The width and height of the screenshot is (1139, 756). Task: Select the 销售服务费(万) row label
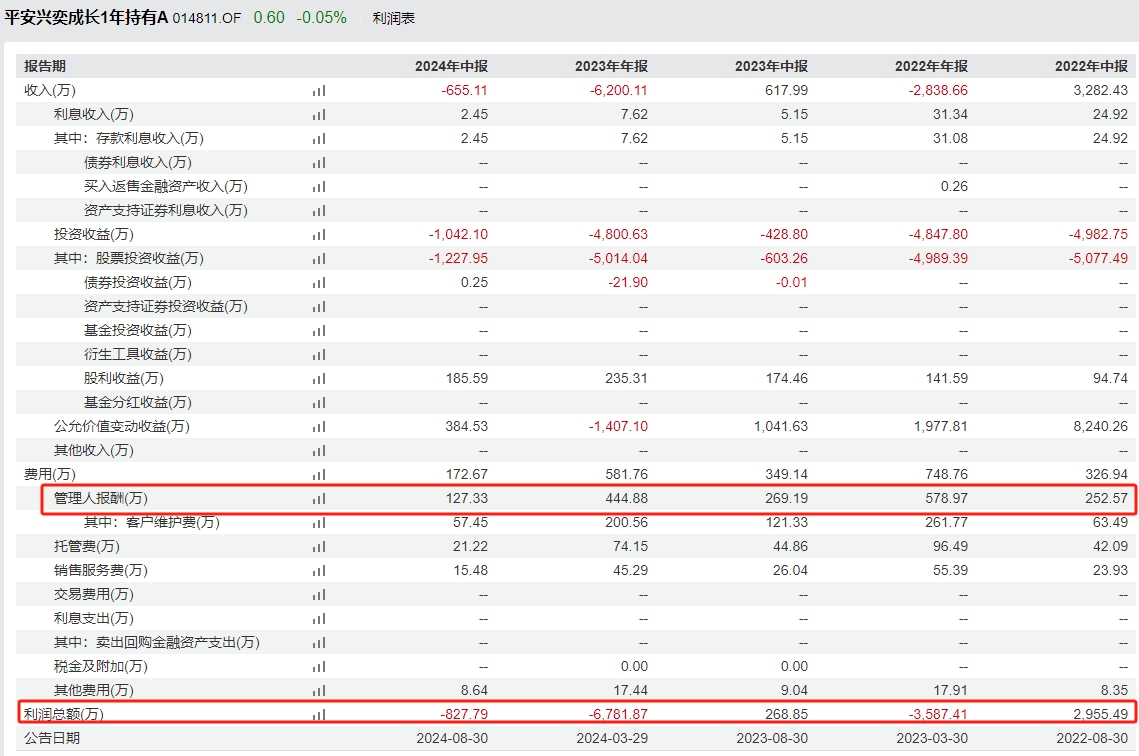(101, 570)
